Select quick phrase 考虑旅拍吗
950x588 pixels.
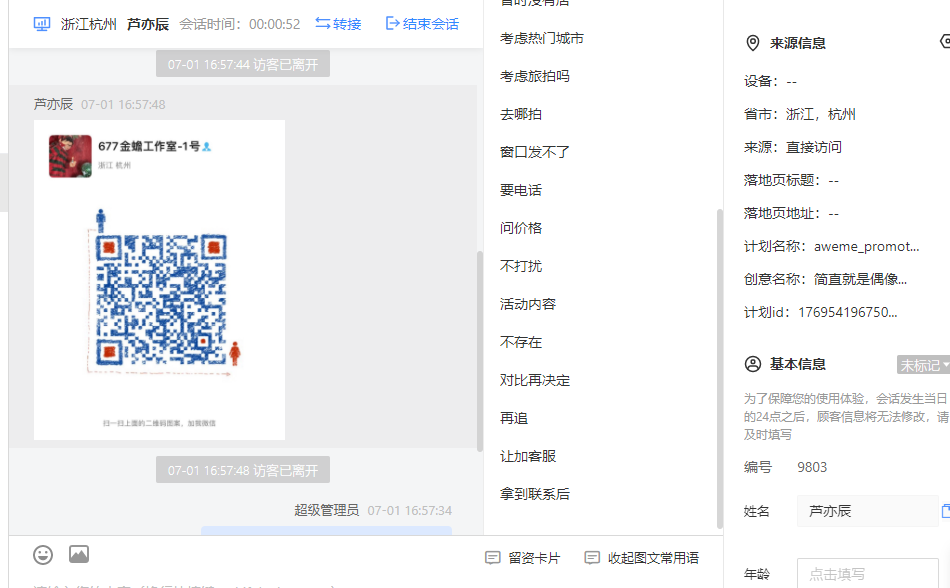tap(534, 76)
